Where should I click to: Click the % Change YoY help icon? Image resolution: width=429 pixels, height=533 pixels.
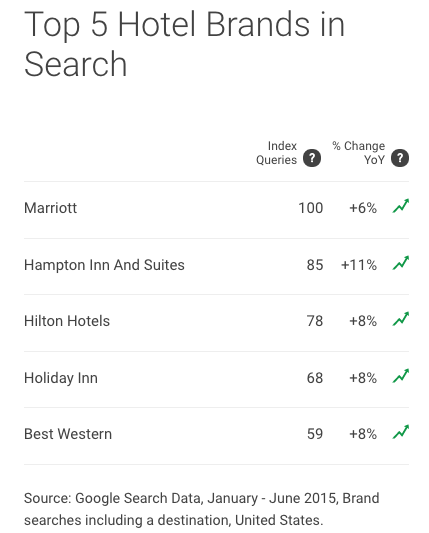pos(400,158)
